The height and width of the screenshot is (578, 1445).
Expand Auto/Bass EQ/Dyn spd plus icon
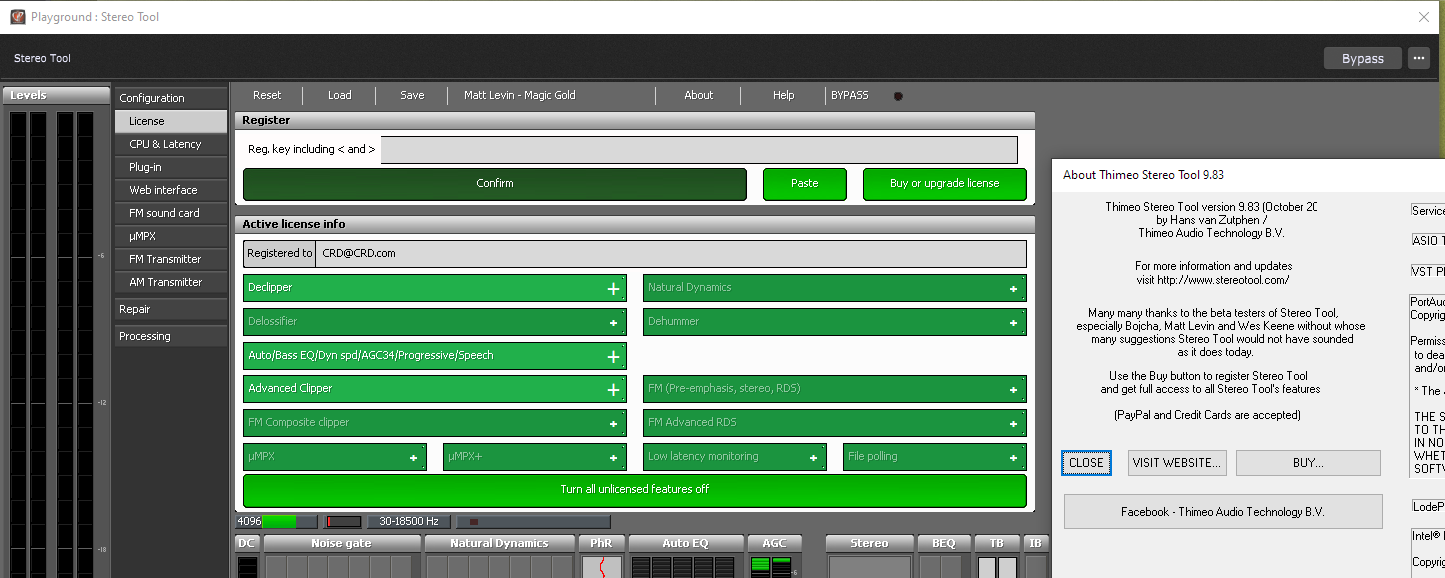(x=614, y=357)
